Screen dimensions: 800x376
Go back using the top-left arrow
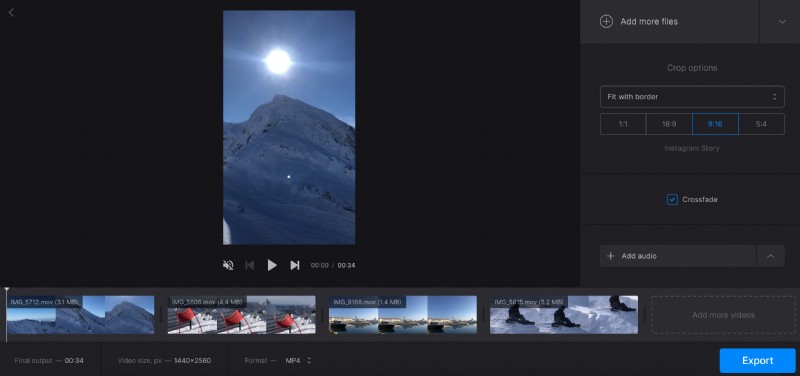point(11,12)
